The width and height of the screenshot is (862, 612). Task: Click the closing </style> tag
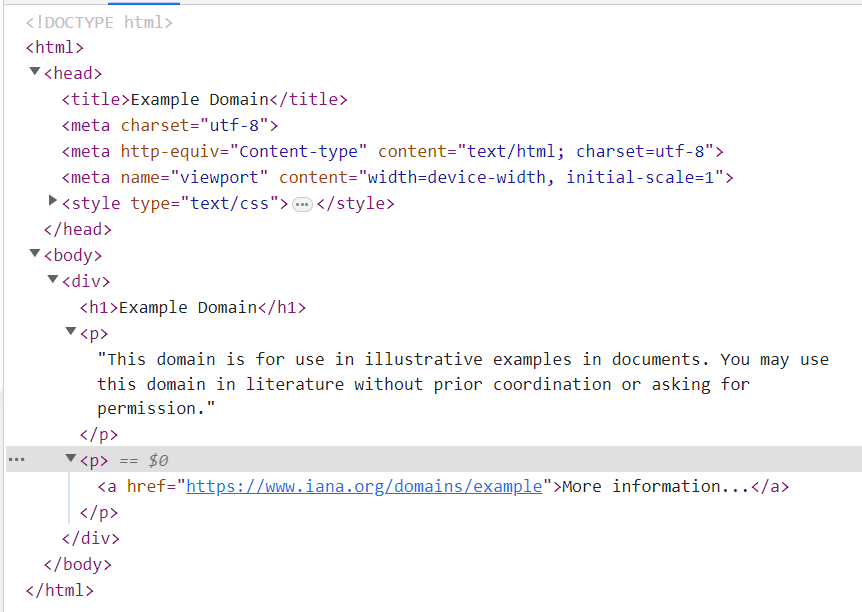(356, 203)
